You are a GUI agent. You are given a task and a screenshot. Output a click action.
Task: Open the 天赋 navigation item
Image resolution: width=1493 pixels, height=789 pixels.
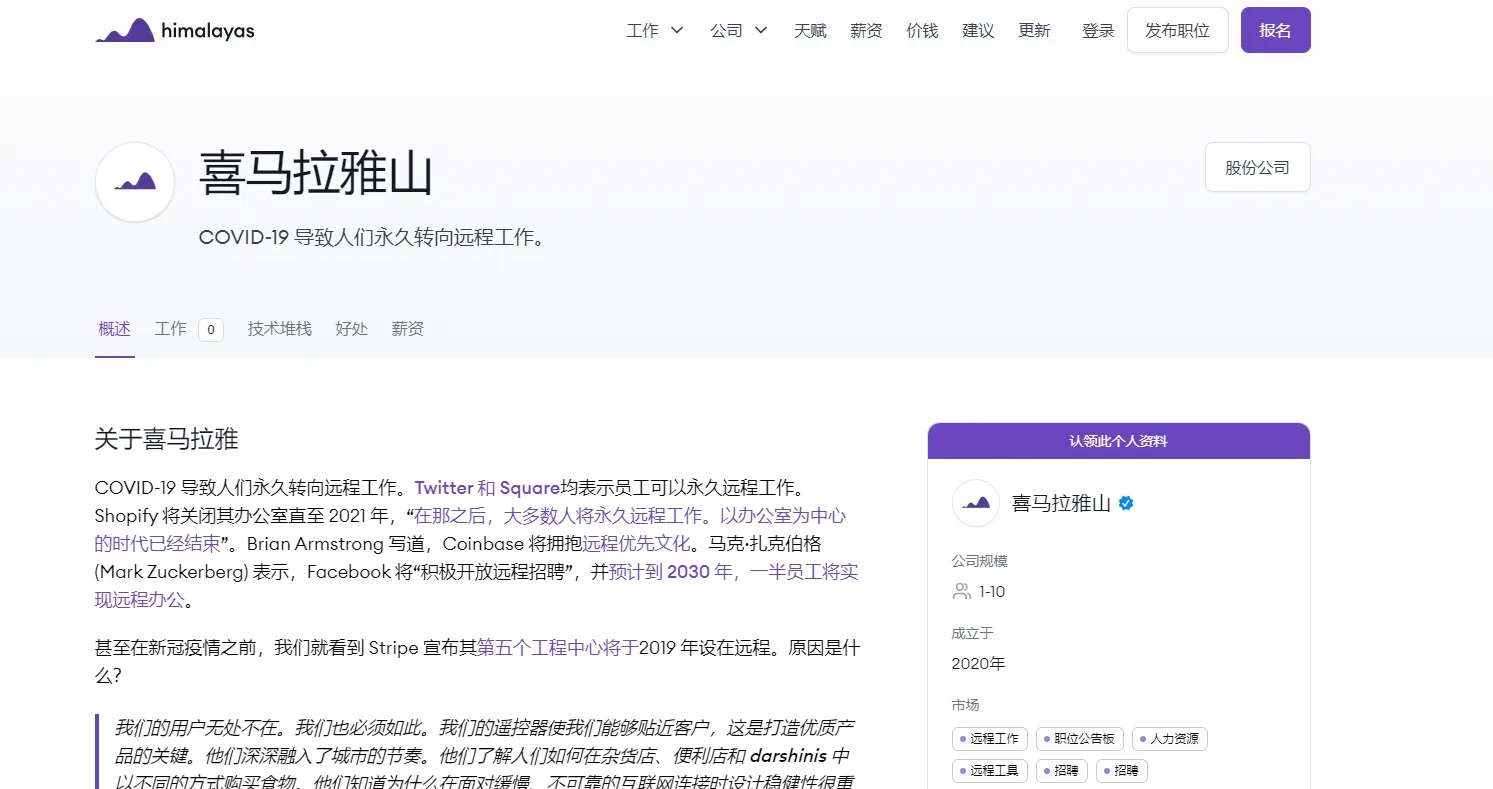(810, 31)
